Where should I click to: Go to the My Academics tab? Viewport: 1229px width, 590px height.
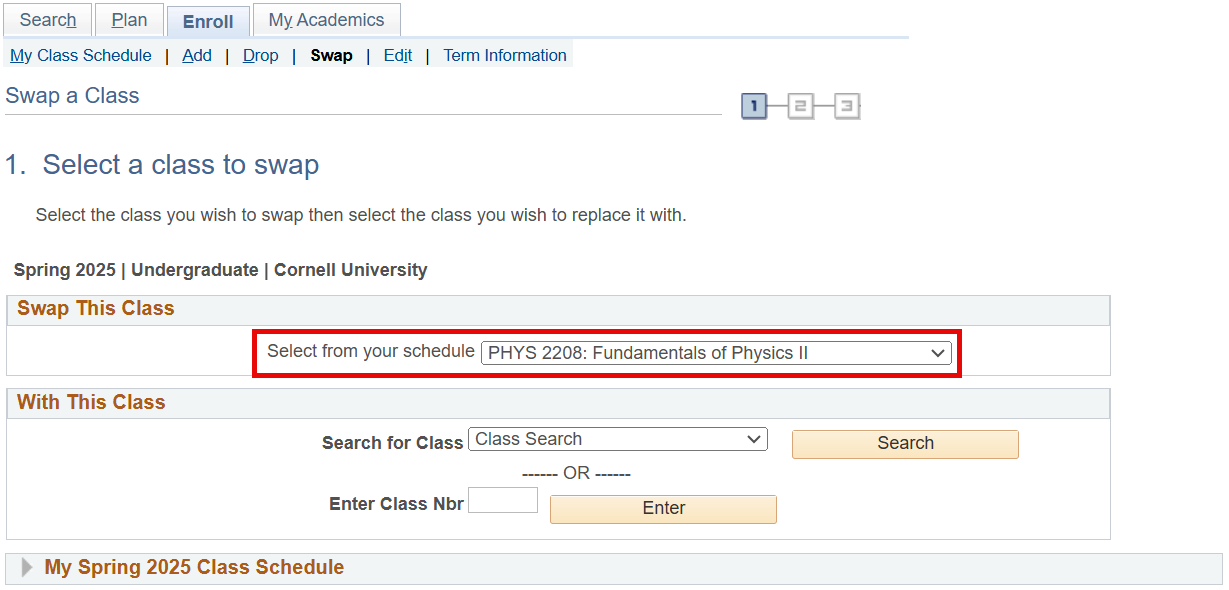click(326, 20)
